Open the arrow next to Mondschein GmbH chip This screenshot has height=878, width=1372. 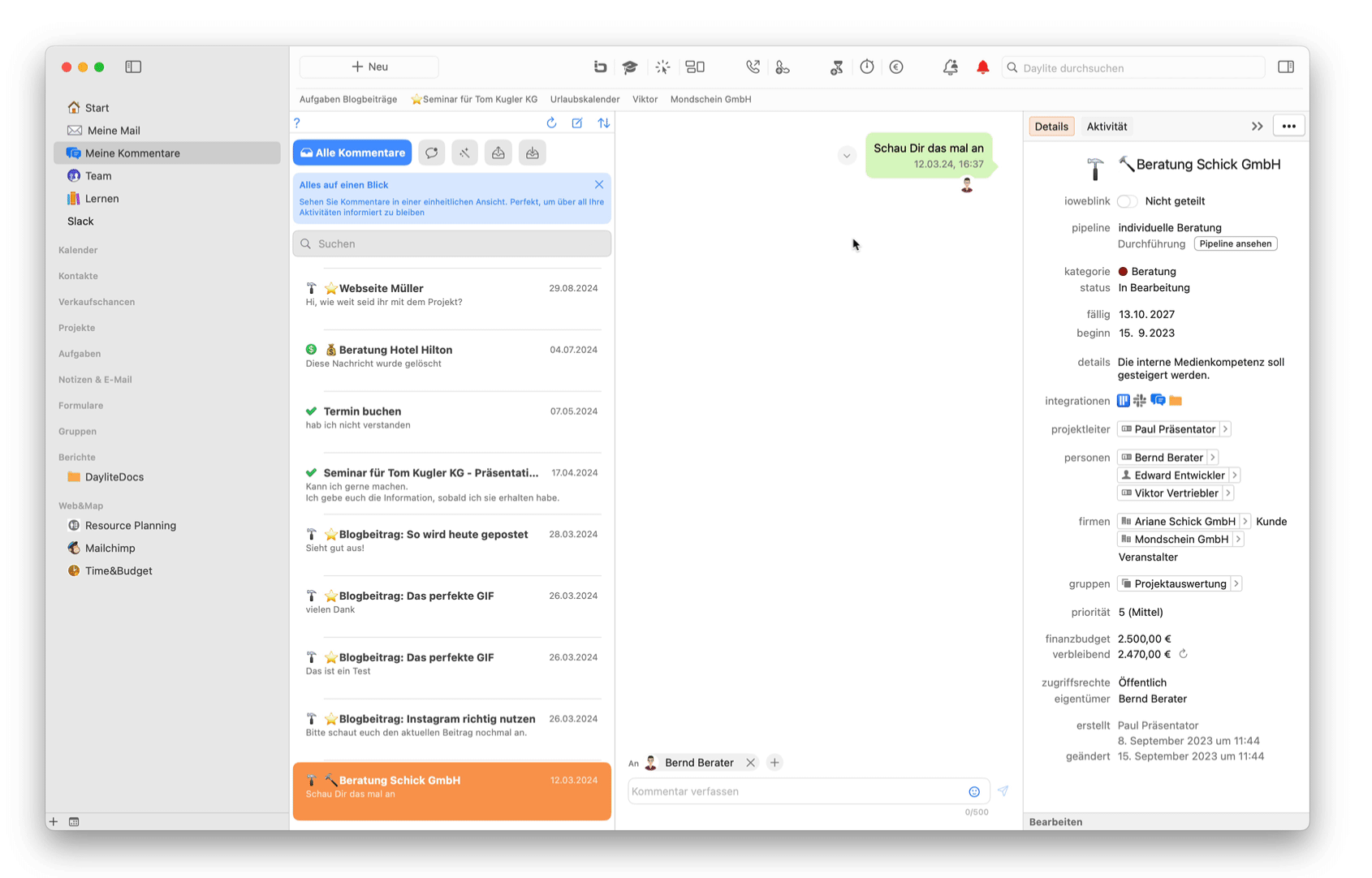click(1238, 540)
